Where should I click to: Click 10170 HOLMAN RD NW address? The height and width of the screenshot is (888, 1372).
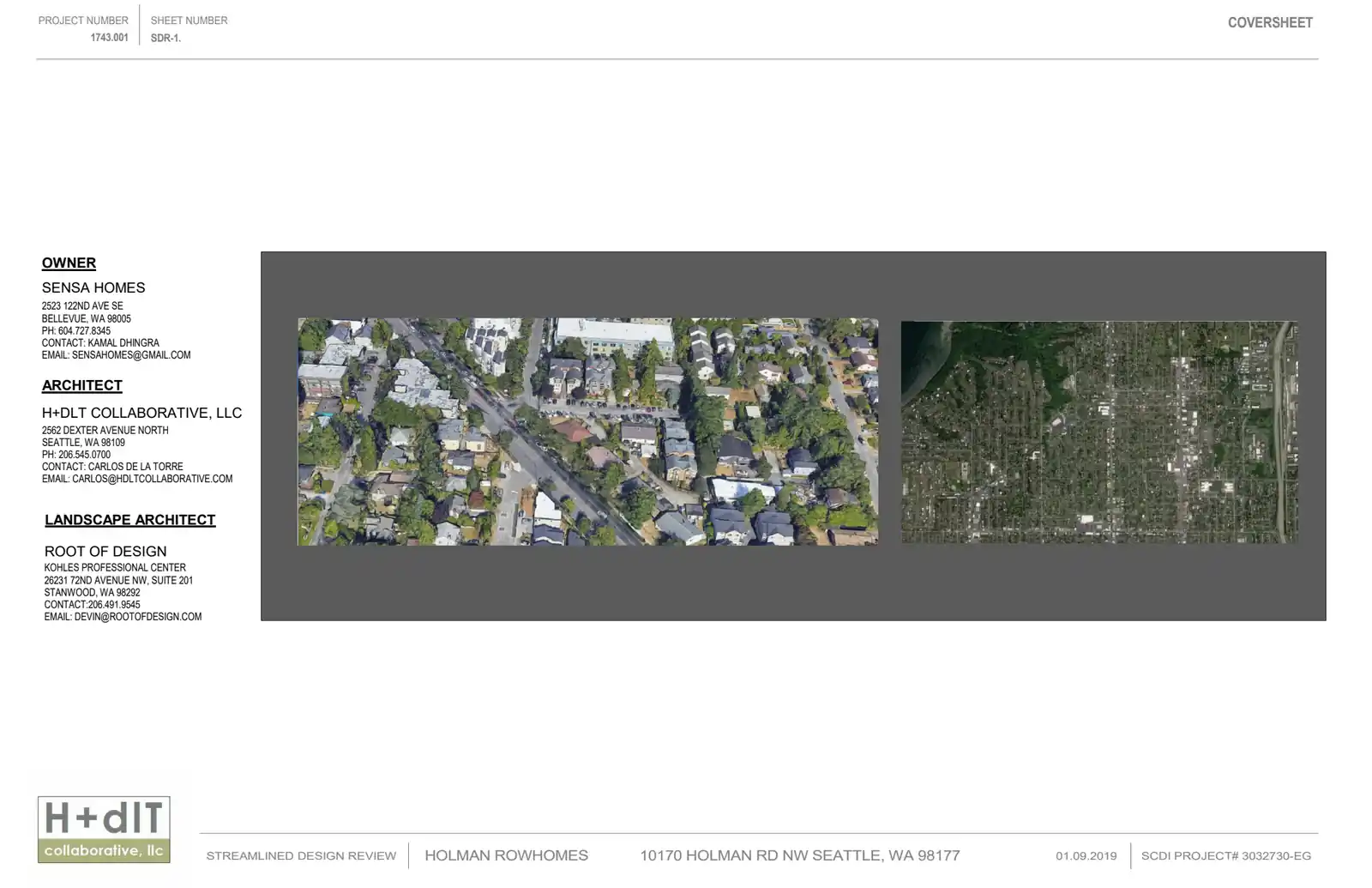tap(800, 856)
